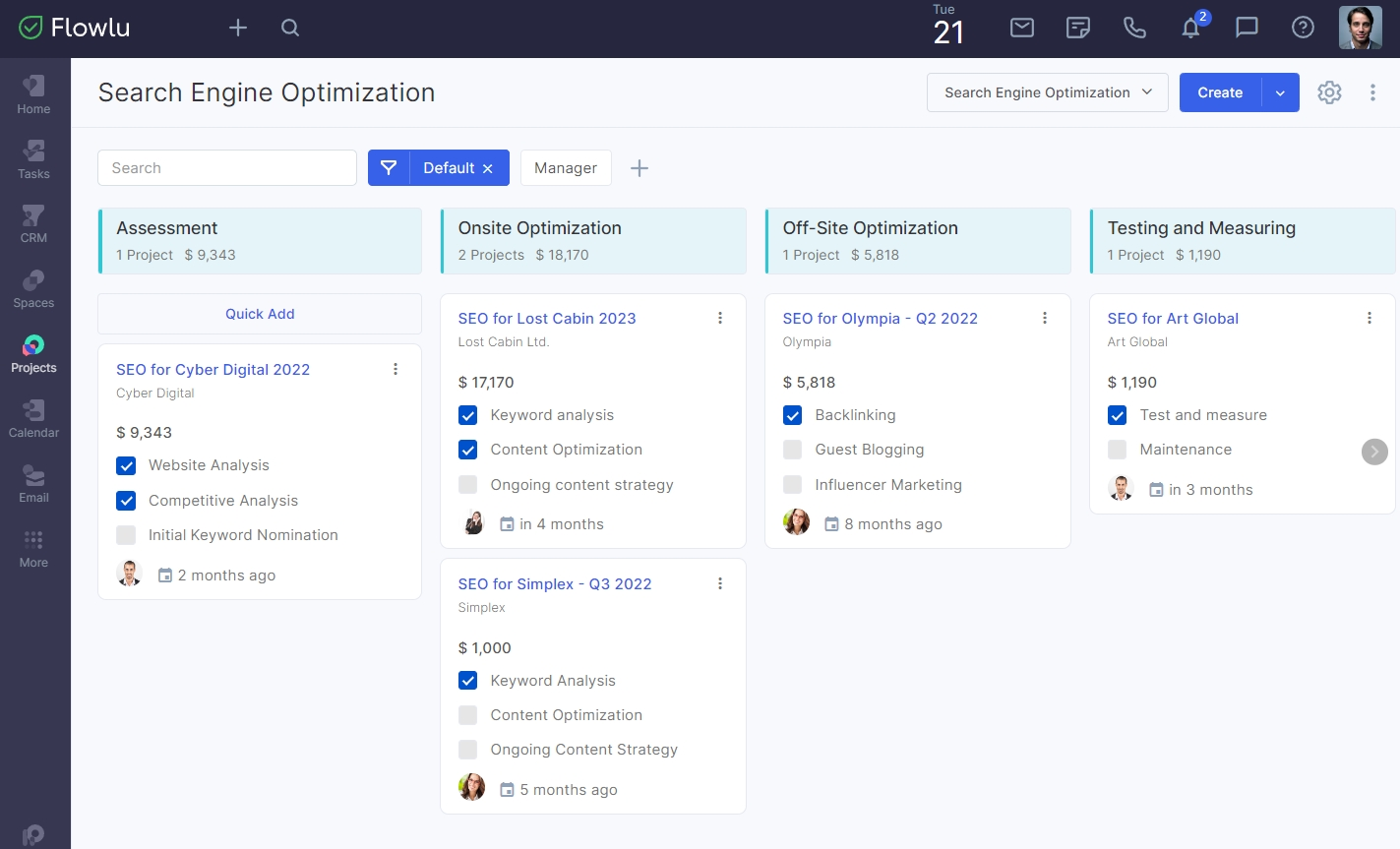This screenshot has height=849, width=1400.
Task: Open global search magnifier icon
Action: tap(290, 28)
